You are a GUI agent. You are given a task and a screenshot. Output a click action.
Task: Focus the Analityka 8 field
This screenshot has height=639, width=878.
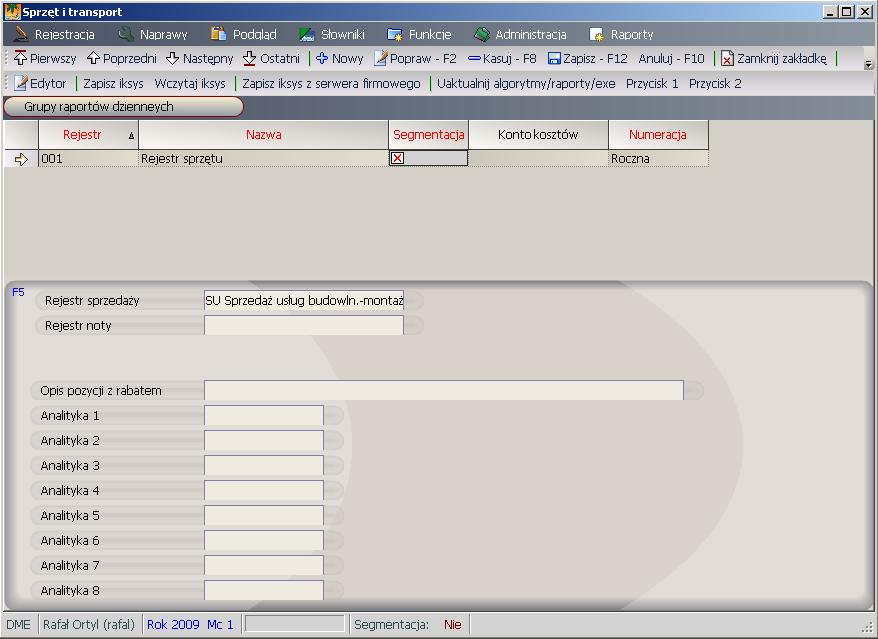pyautogui.click(x=264, y=590)
